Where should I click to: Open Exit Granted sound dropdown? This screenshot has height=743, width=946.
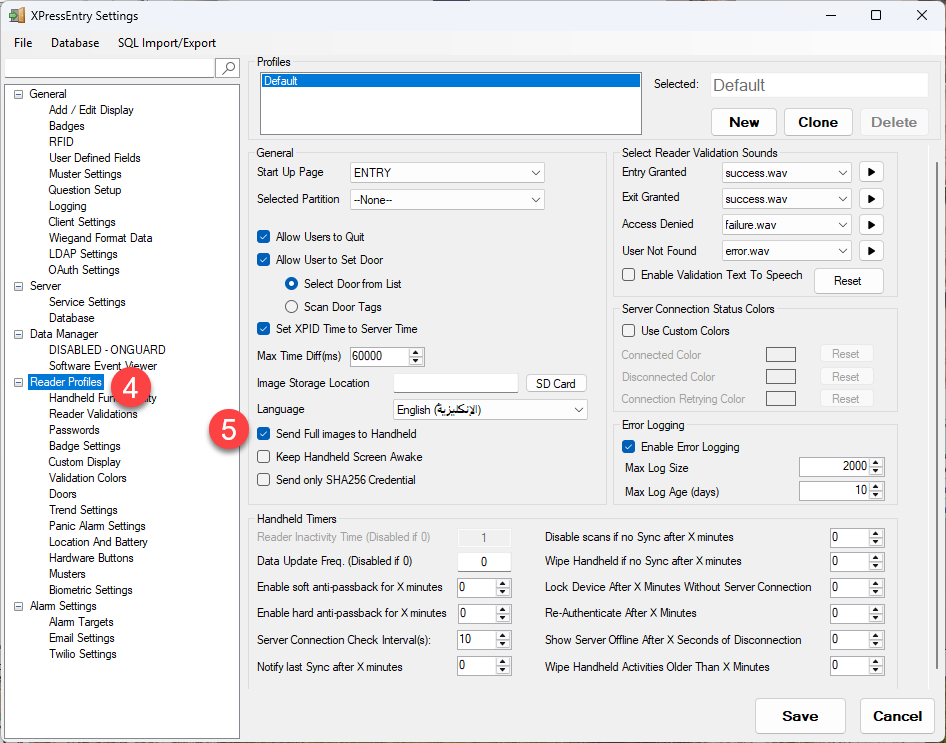786,198
